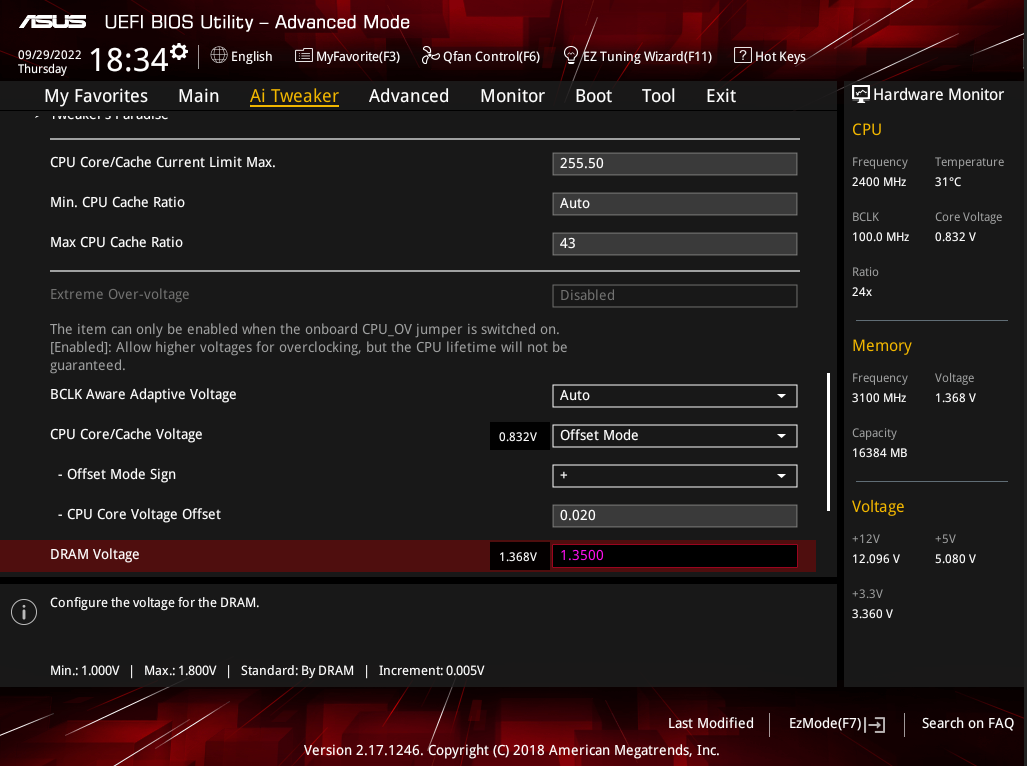Image resolution: width=1027 pixels, height=766 pixels.
Task: Edit CPU Core Voltage Offset 0.020 field
Action: [675, 515]
